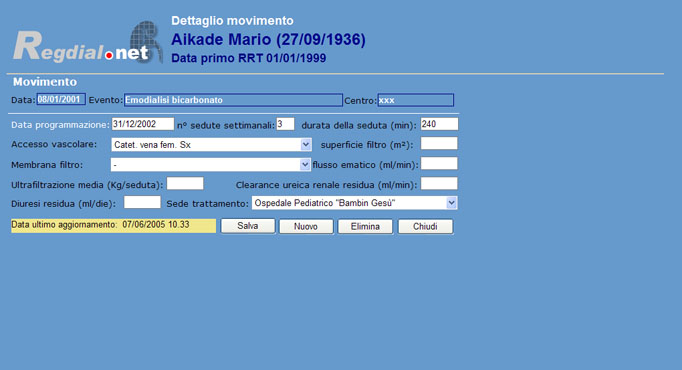The height and width of the screenshot is (370, 682).
Task: Click the durata della seduta field
Action: pyautogui.click(x=439, y=124)
